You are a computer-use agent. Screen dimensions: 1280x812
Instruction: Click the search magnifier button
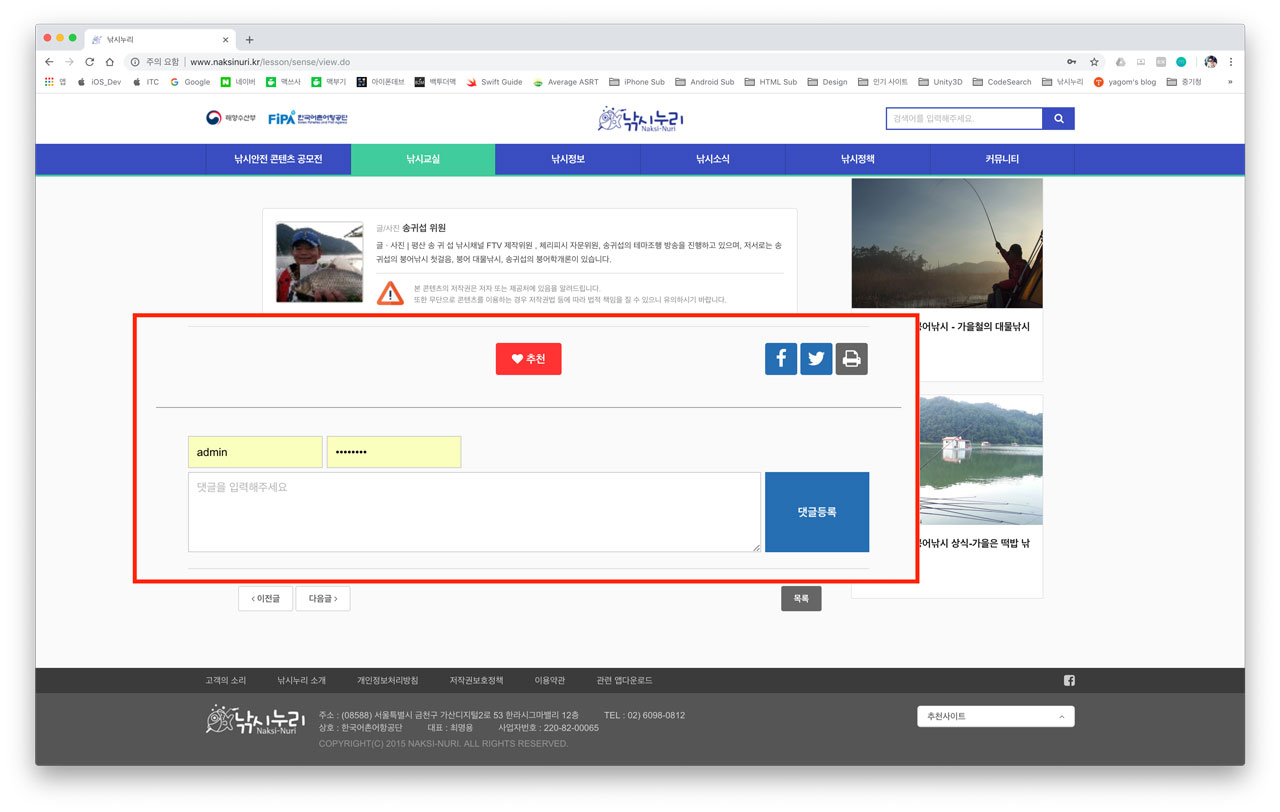click(x=1058, y=119)
